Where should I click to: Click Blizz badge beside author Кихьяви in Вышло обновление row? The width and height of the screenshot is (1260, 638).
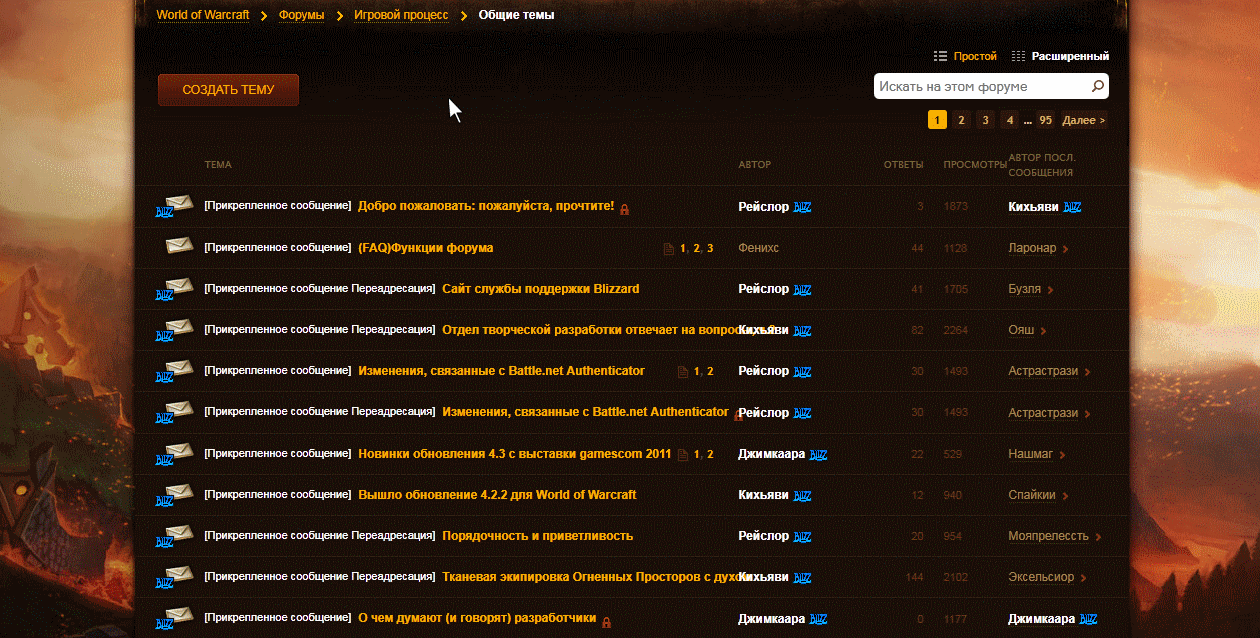[803, 495]
